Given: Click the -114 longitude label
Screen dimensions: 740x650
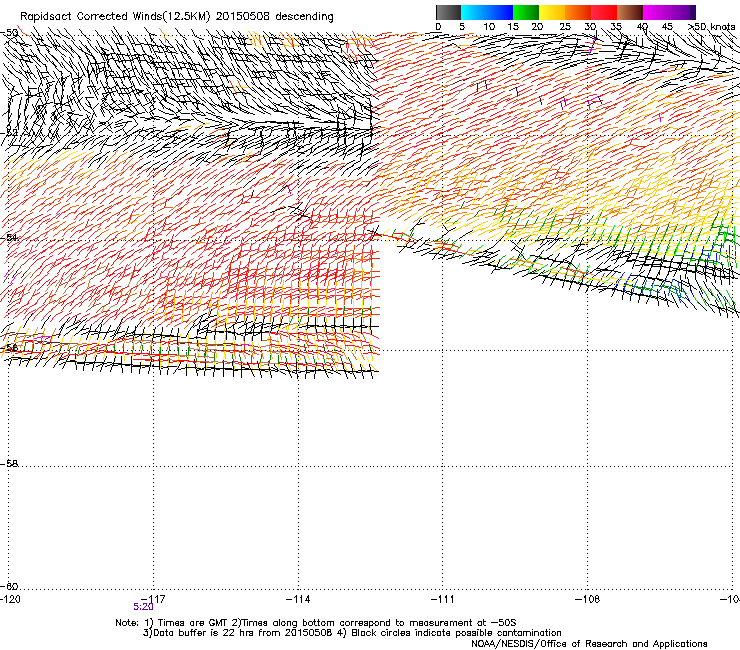Looking at the screenshot, I should pyautogui.click(x=298, y=599).
